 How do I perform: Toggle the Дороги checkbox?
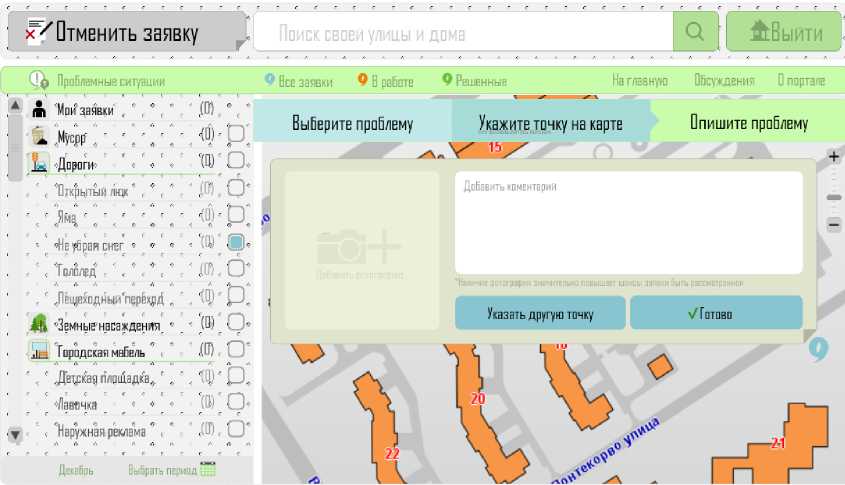236,160
